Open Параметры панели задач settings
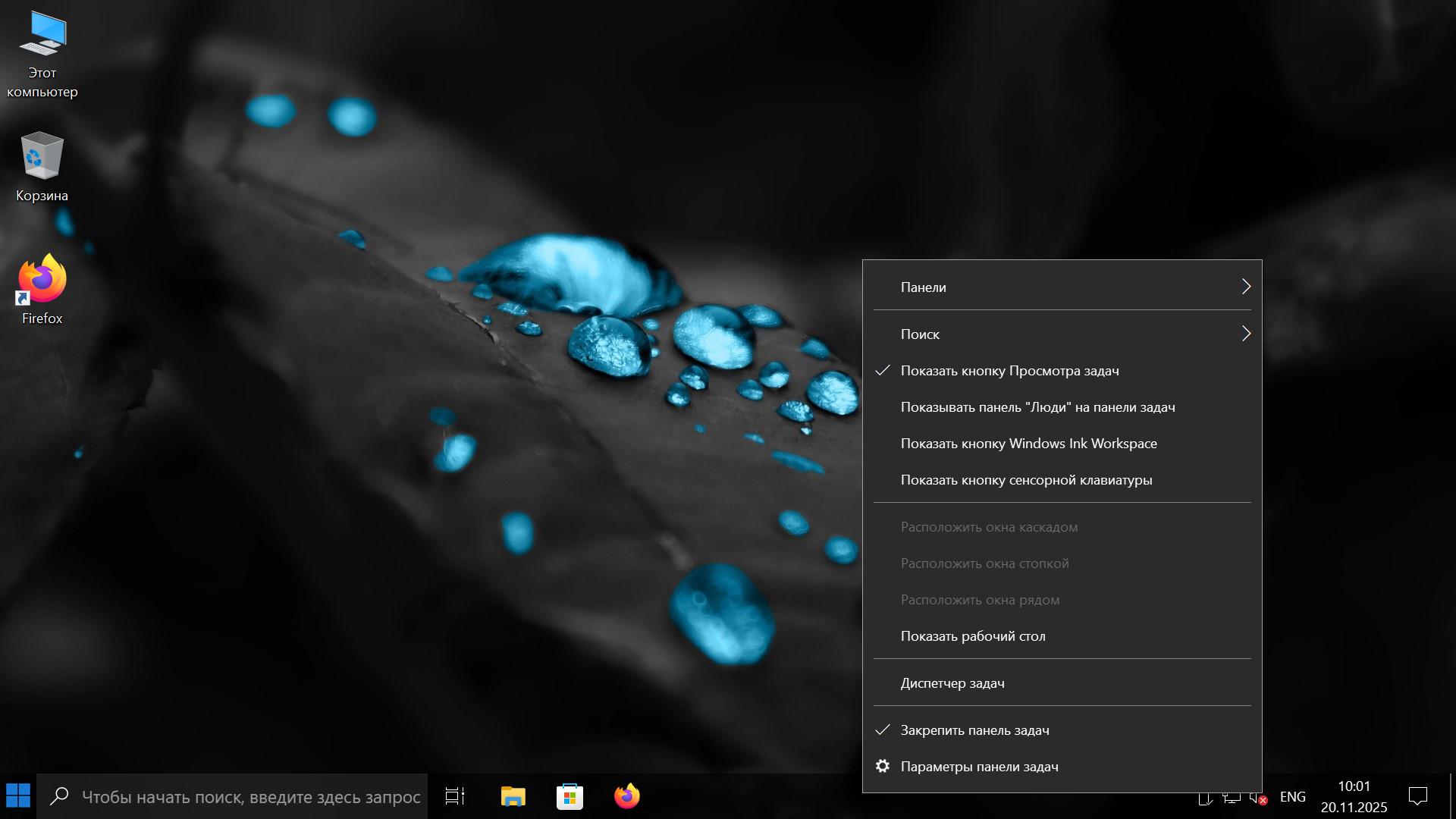Image resolution: width=1456 pixels, height=819 pixels. tap(979, 767)
